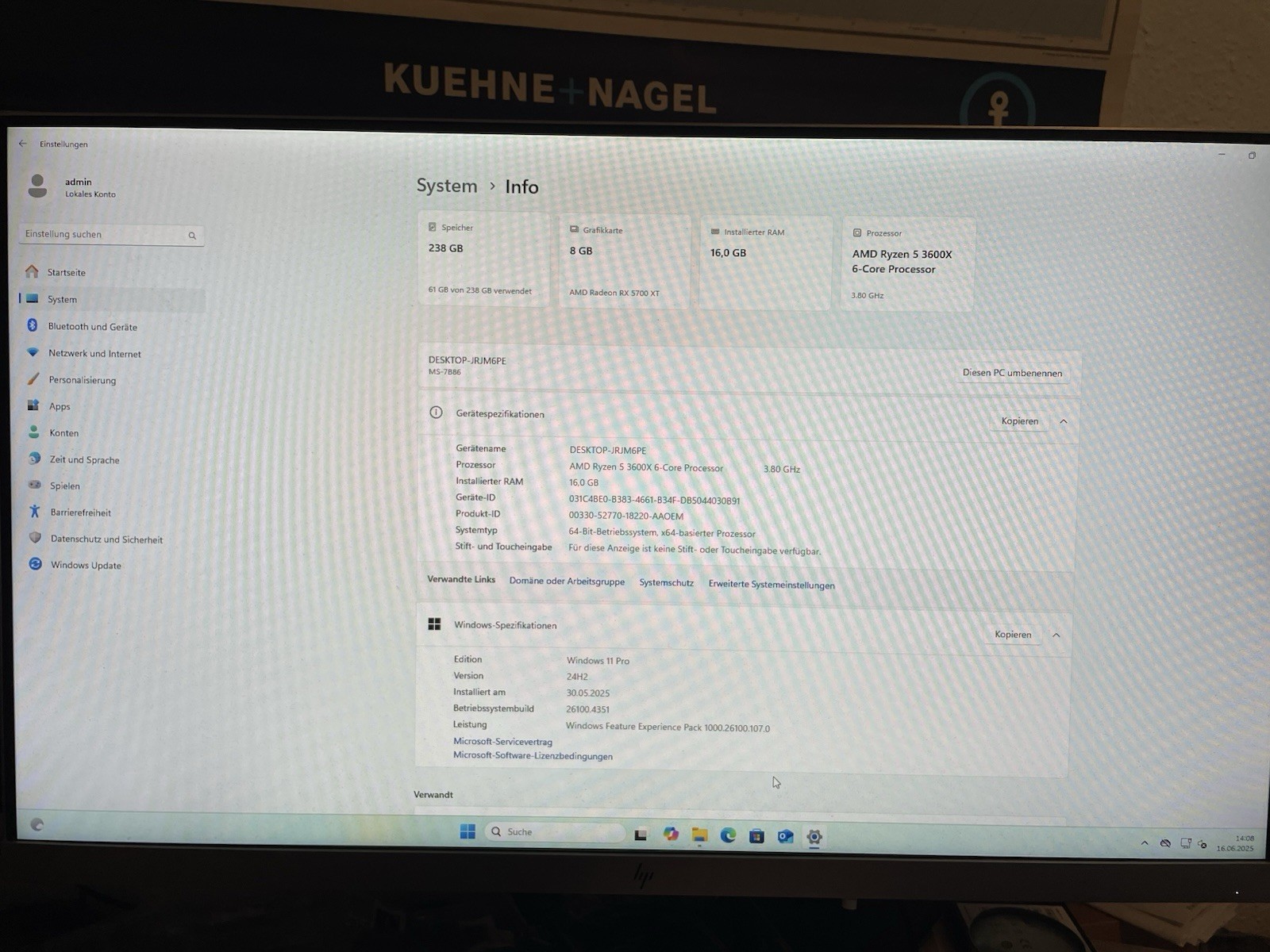Open Task View in the taskbar
The width and height of the screenshot is (1270, 952).
click(641, 834)
